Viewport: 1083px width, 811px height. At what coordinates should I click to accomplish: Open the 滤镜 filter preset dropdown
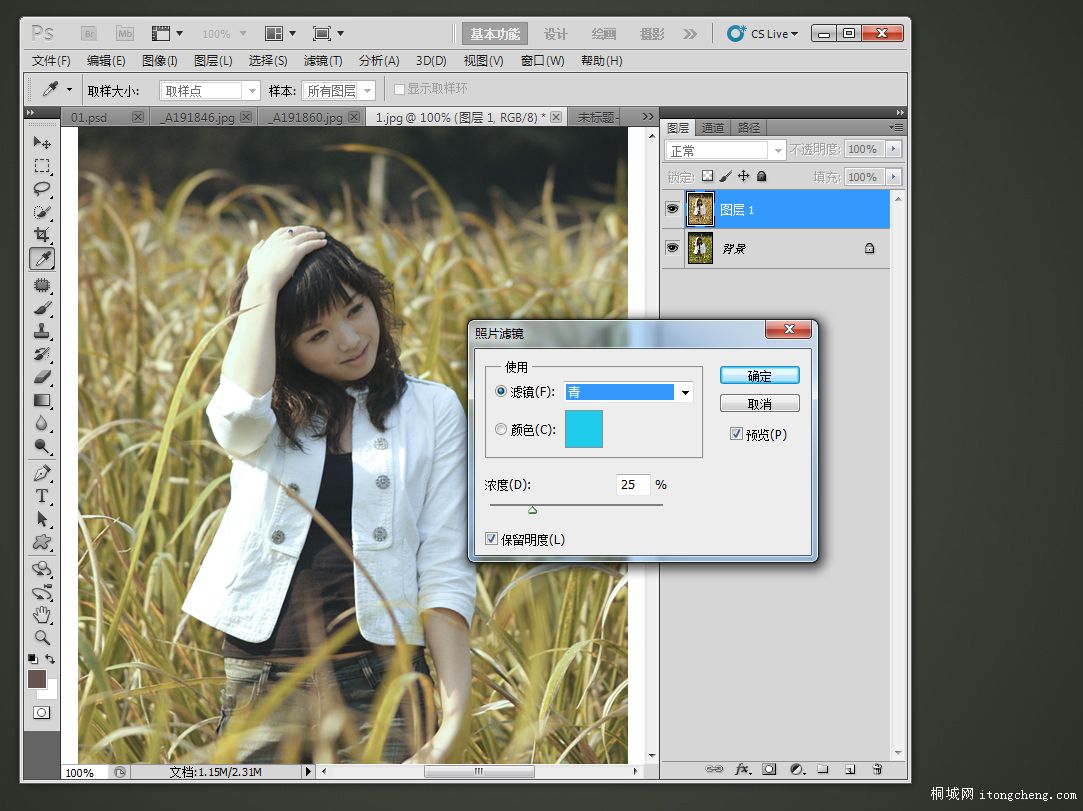pyautogui.click(x=685, y=393)
